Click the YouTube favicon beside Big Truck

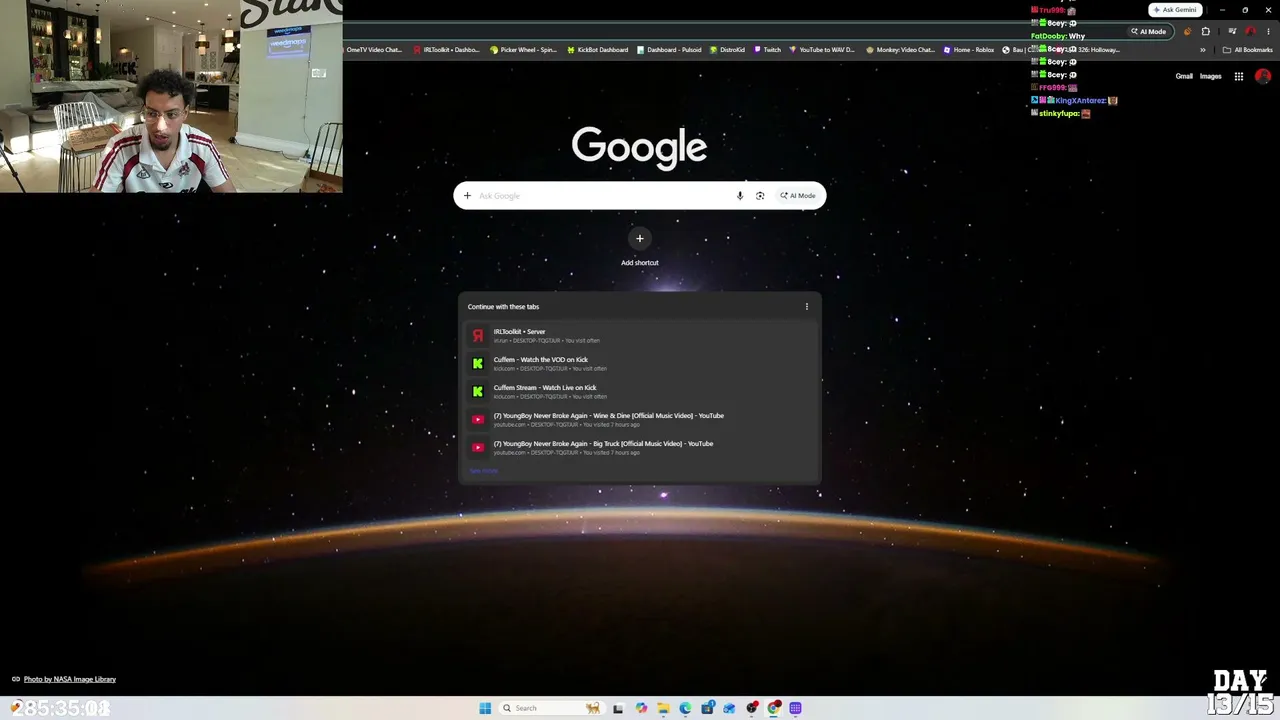[478, 448]
